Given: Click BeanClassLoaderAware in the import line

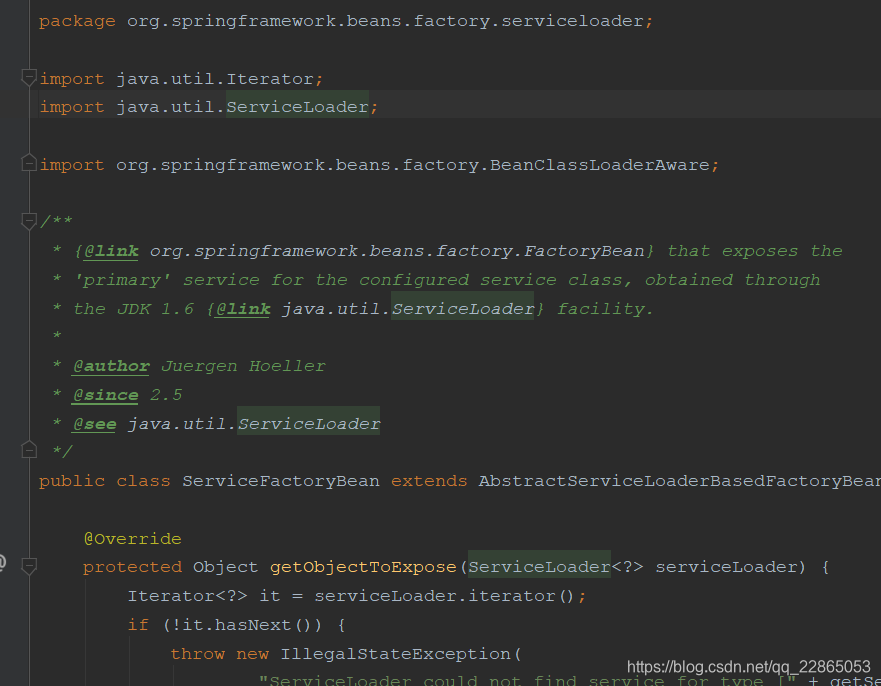Looking at the screenshot, I should pos(600,165).
